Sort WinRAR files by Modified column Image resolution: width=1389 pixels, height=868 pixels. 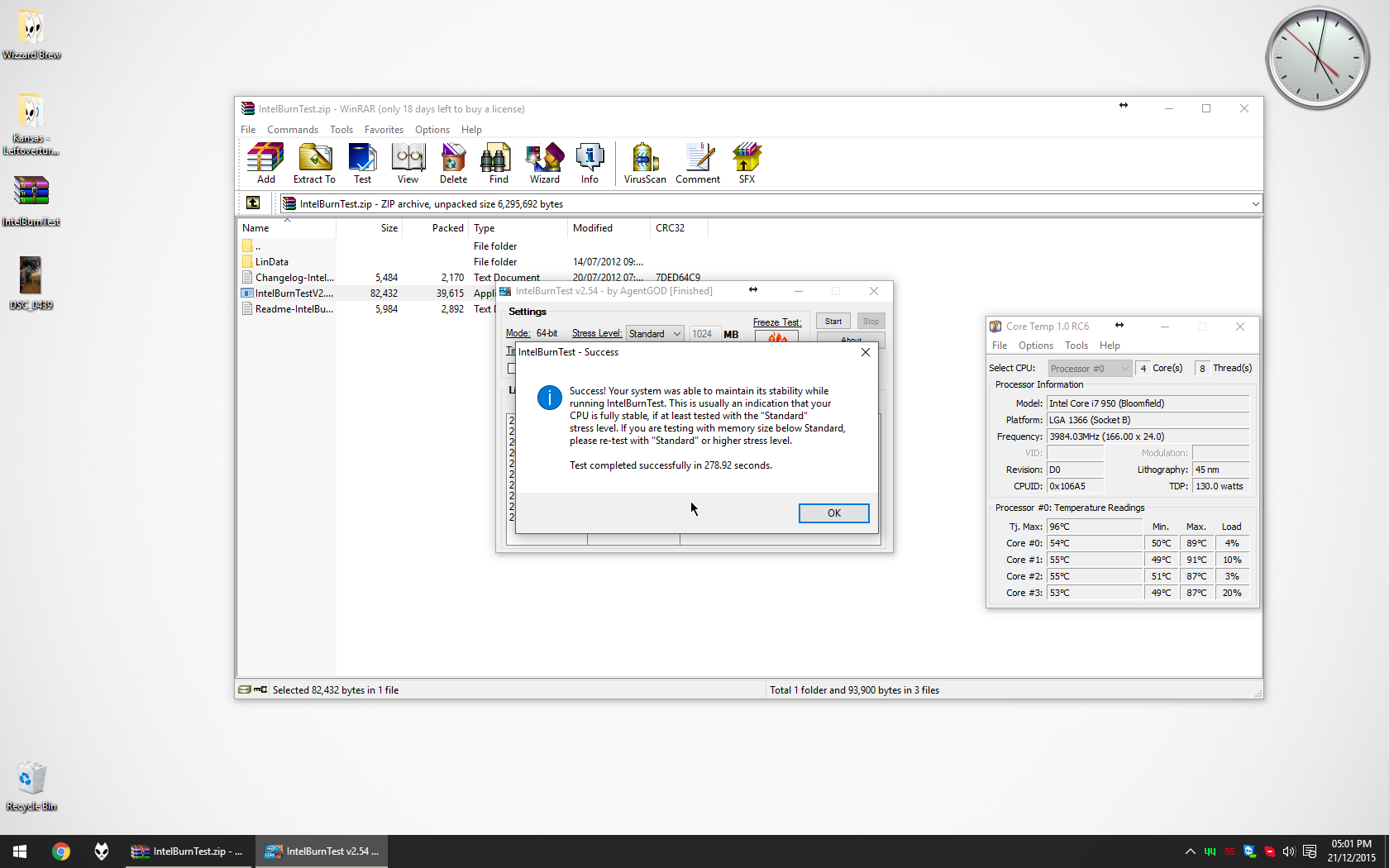609,228
